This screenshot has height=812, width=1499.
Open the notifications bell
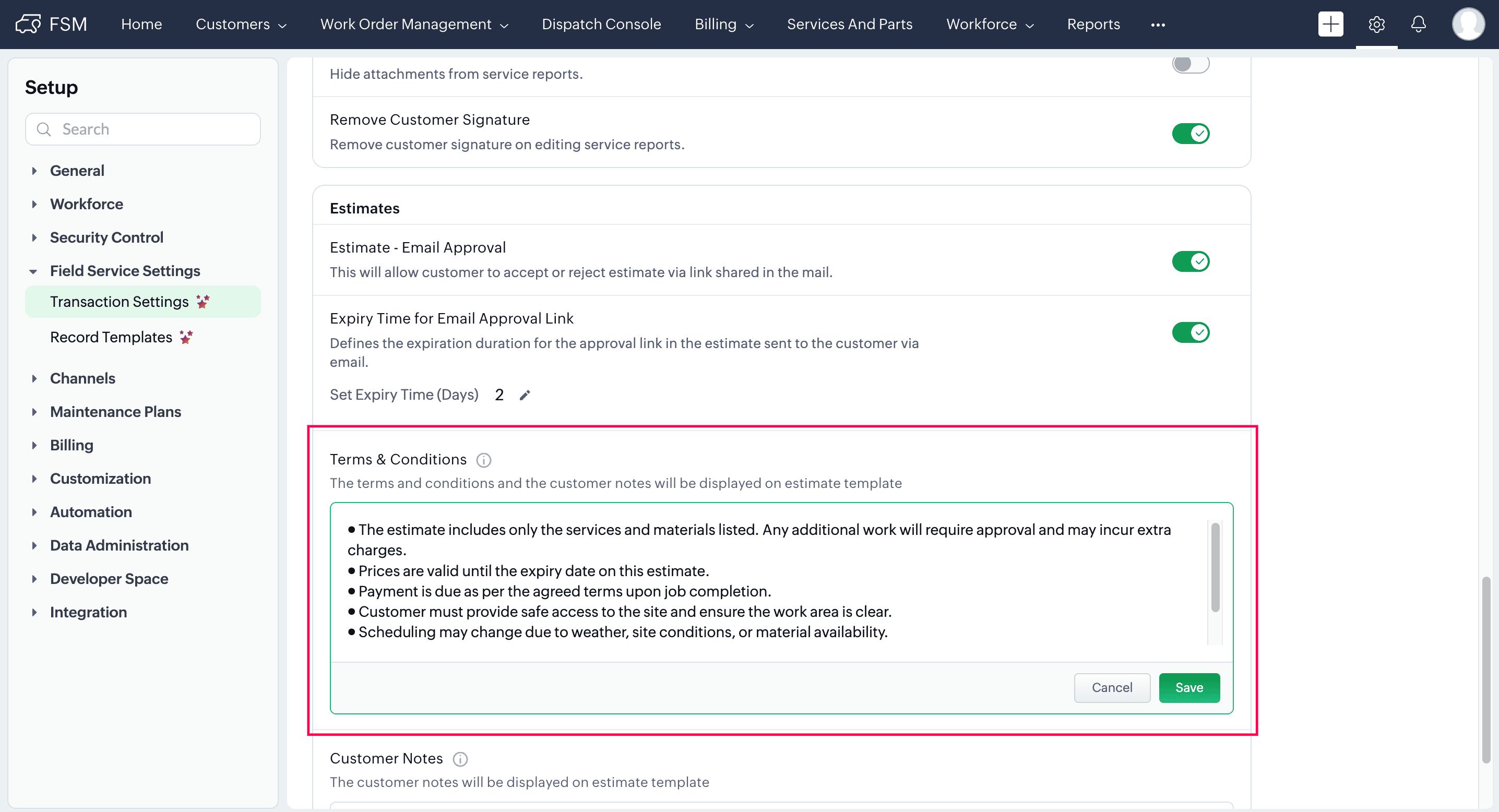click(1418, 24)
